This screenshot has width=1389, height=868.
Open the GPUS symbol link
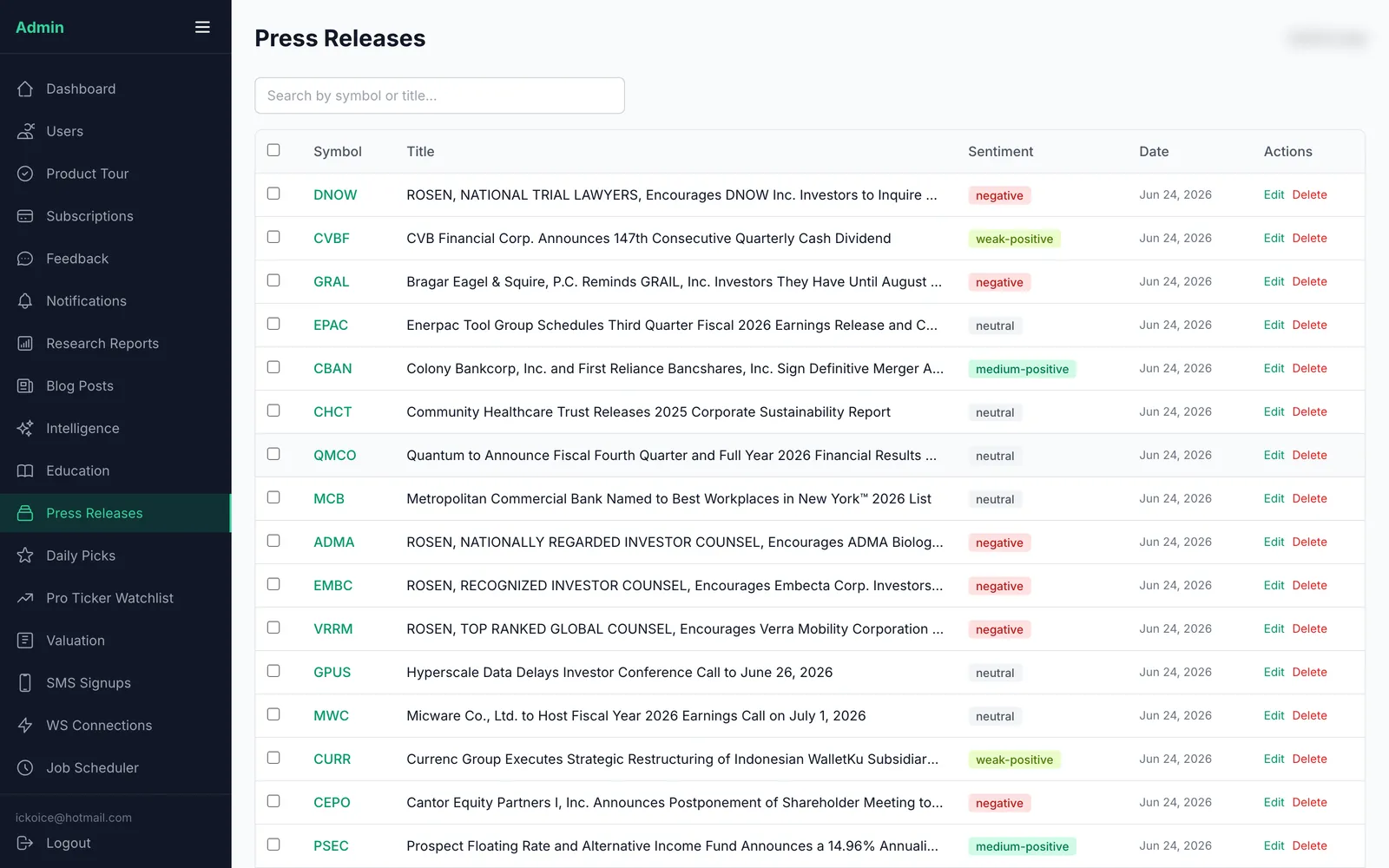[x=332, y=672]
